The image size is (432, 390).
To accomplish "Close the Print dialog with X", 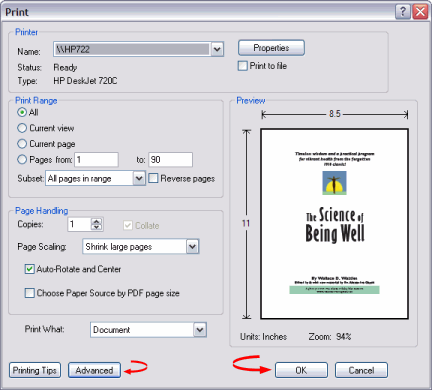I will pyautogui.click(x=420, y=12).
